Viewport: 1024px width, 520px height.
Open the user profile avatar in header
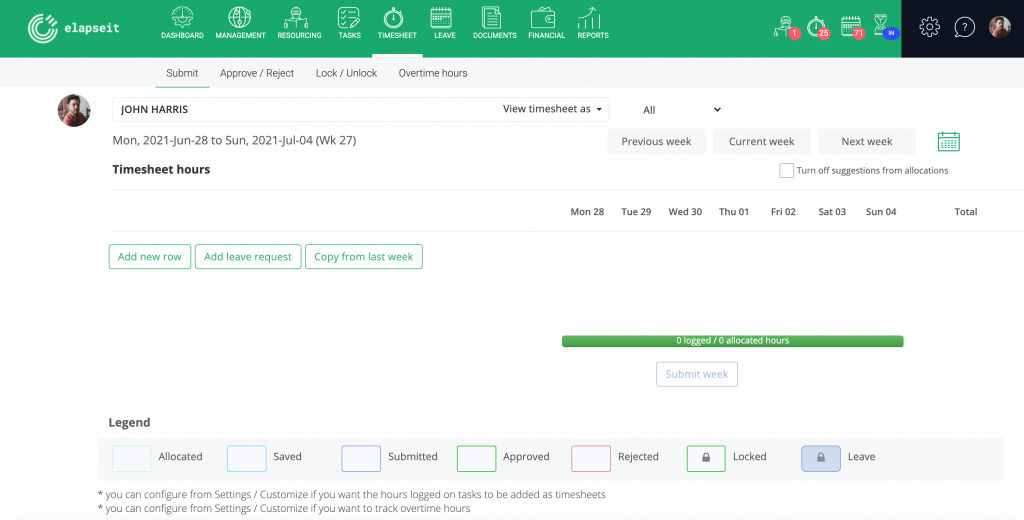click(999, 27)
